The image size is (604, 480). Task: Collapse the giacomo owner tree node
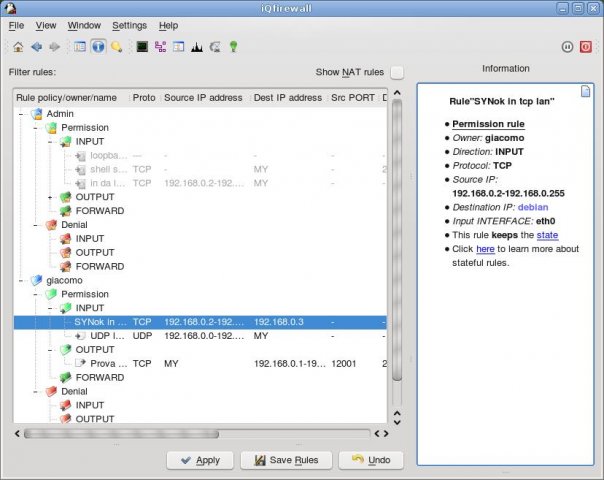pos(22,280)
